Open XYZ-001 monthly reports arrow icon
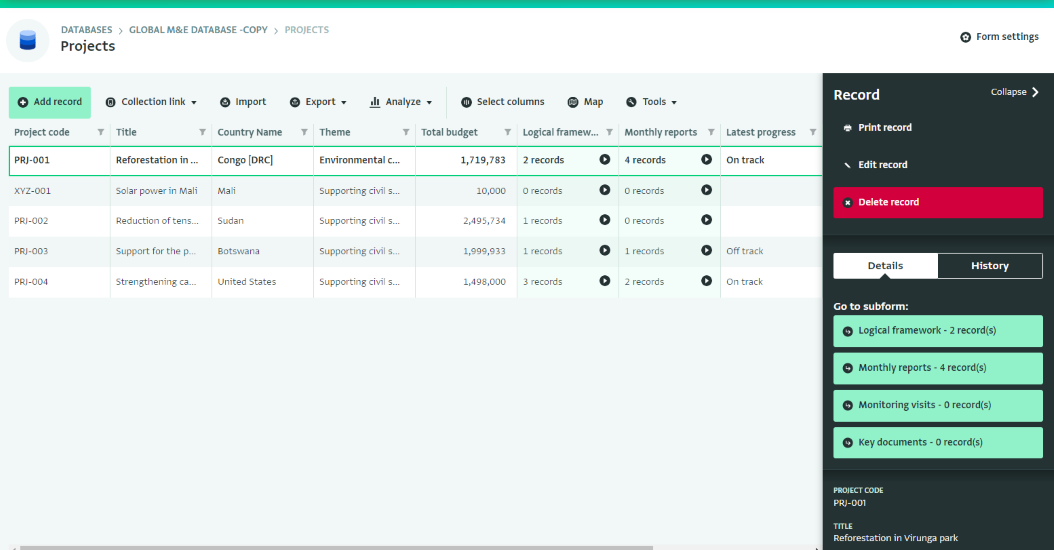The height and width of the screenshot is (550, 1054). pos(706,190)
